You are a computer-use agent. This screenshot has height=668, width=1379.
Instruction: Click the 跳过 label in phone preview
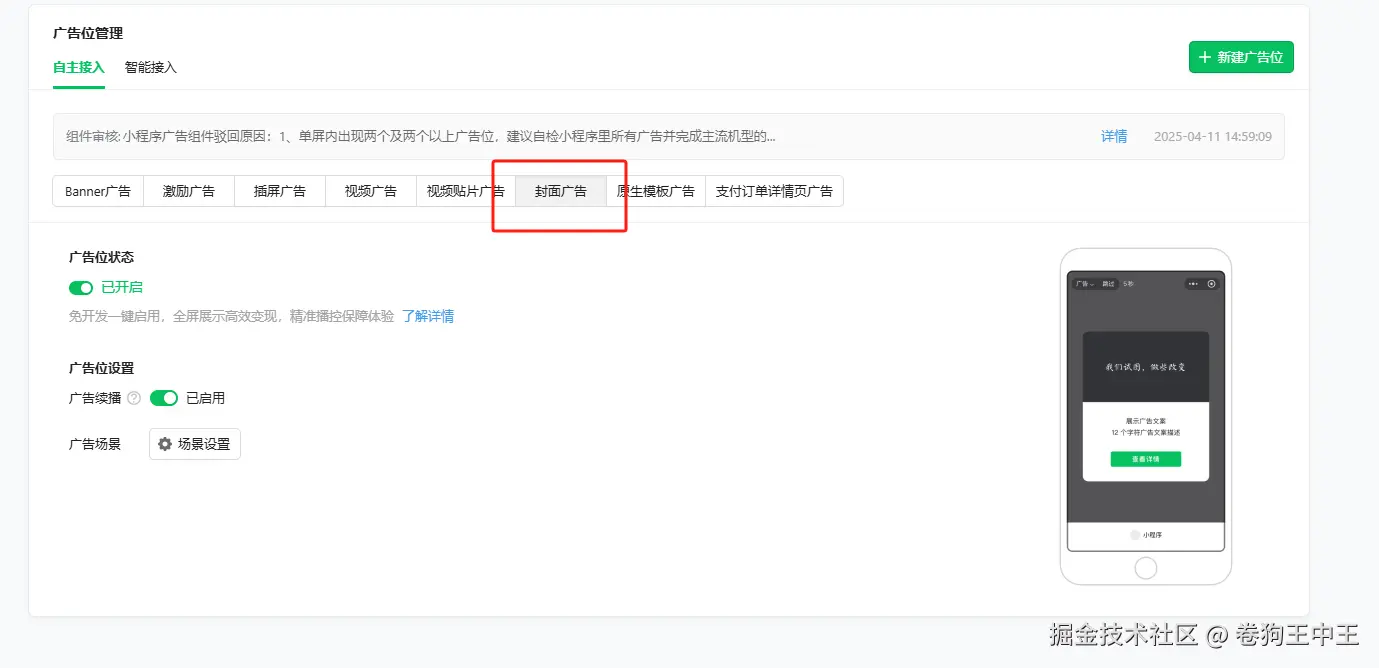1108,284
